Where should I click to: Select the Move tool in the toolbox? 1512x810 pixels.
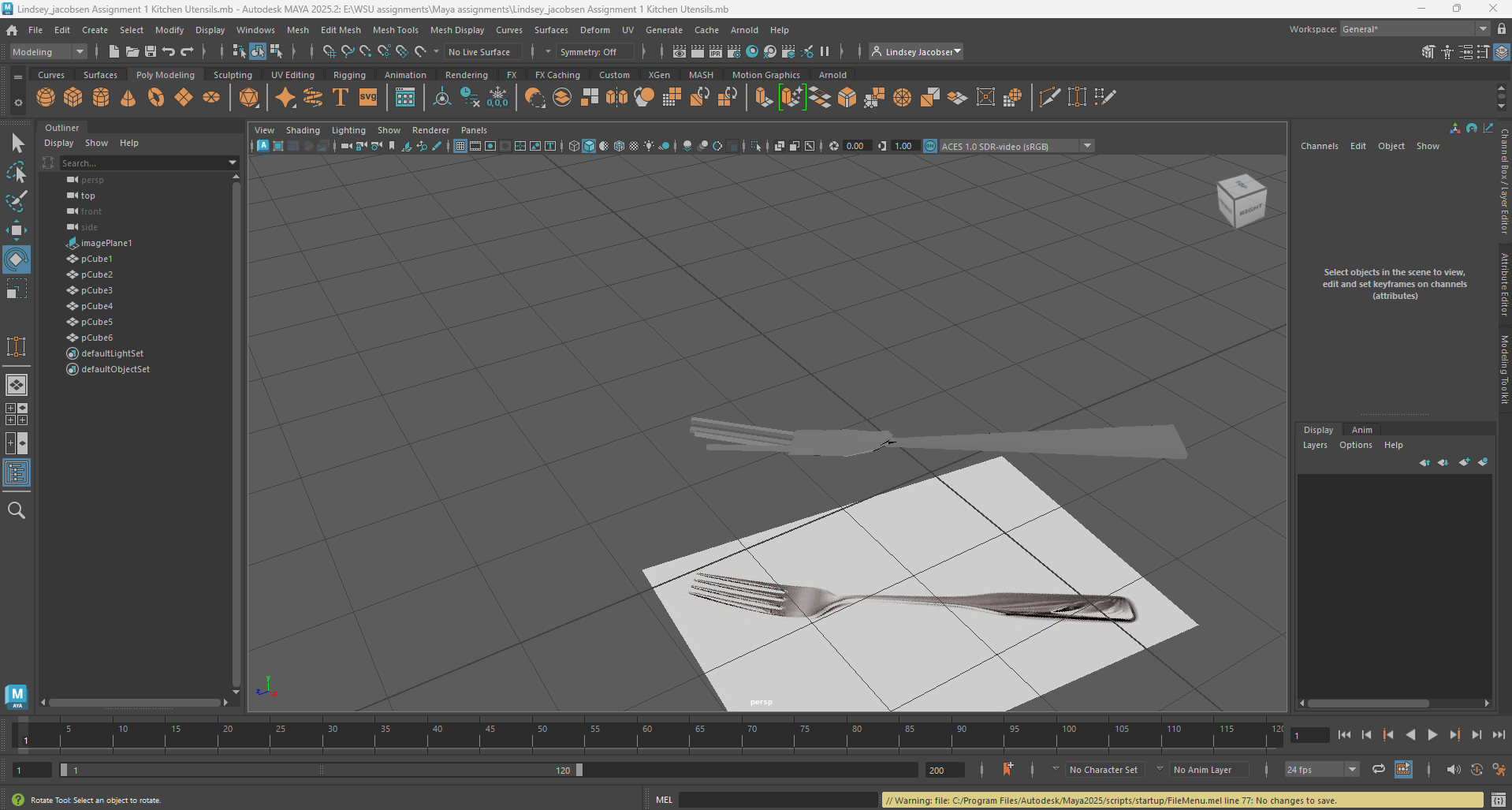point(16,230)
